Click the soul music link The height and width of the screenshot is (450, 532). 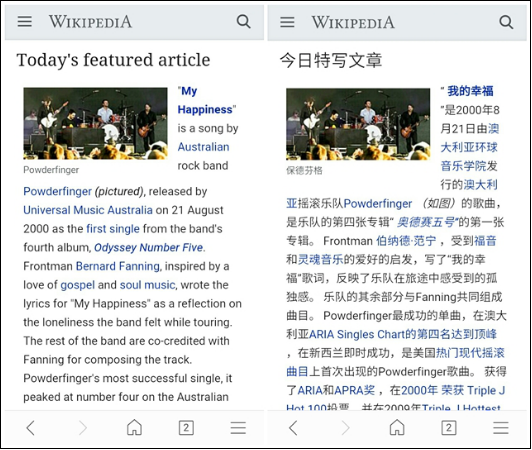click(x=147, y=285)
